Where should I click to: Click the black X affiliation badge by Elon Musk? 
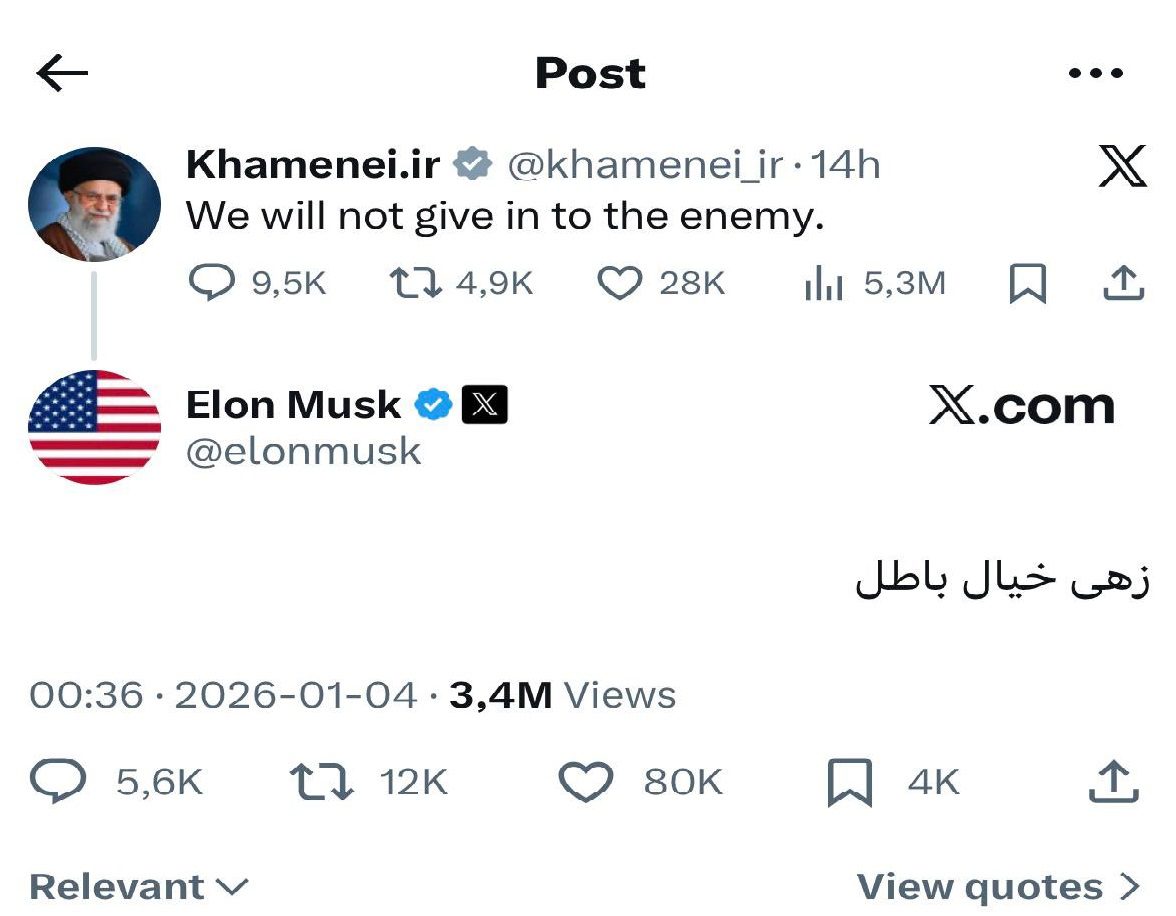point(484,404)
